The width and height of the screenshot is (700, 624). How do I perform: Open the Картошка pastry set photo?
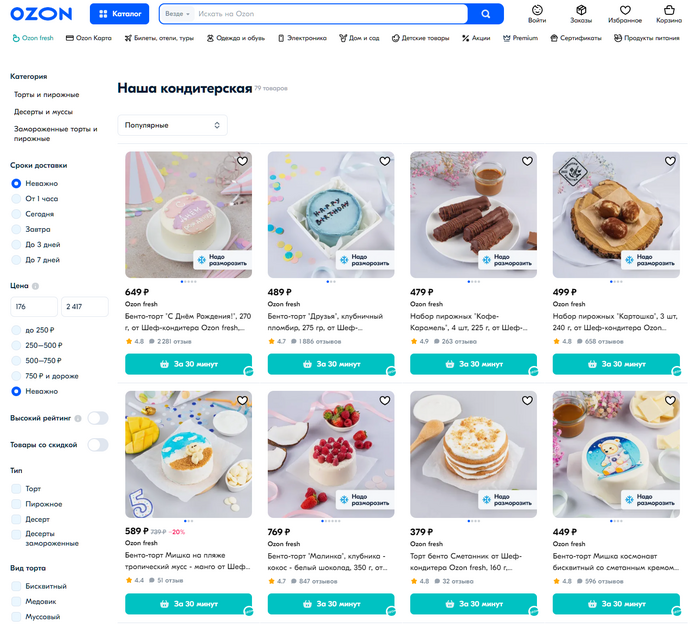(616, 215)
